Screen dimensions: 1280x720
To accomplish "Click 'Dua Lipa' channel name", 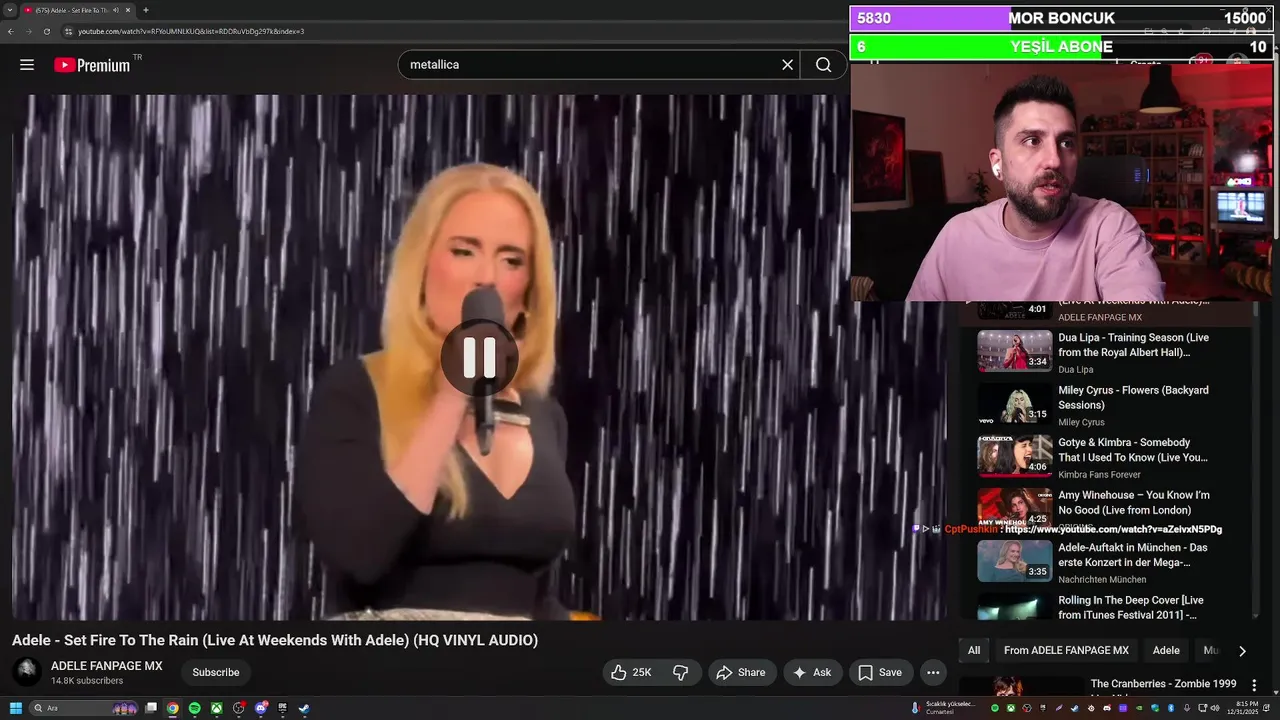I will 1075,370.
